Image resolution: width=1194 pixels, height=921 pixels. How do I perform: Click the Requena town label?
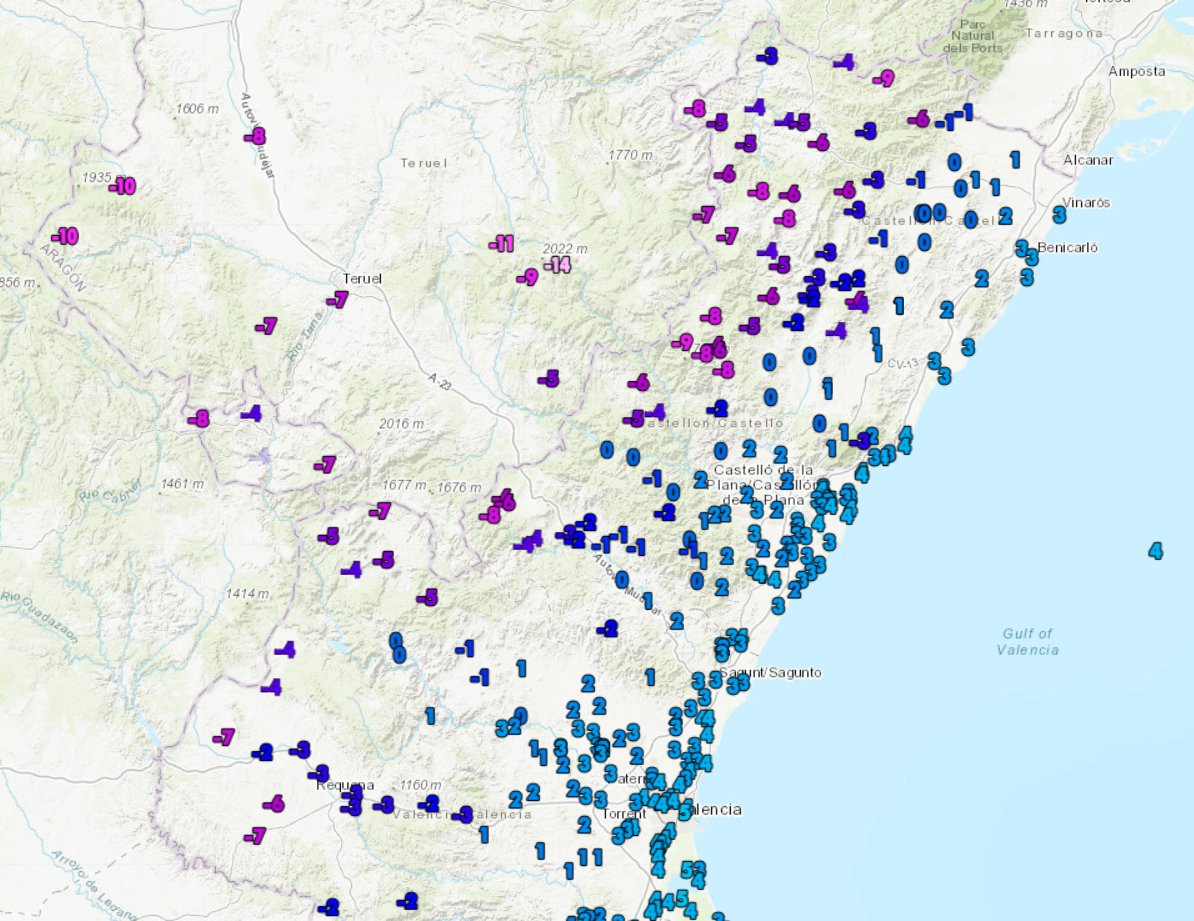click(x=345, y=785)
